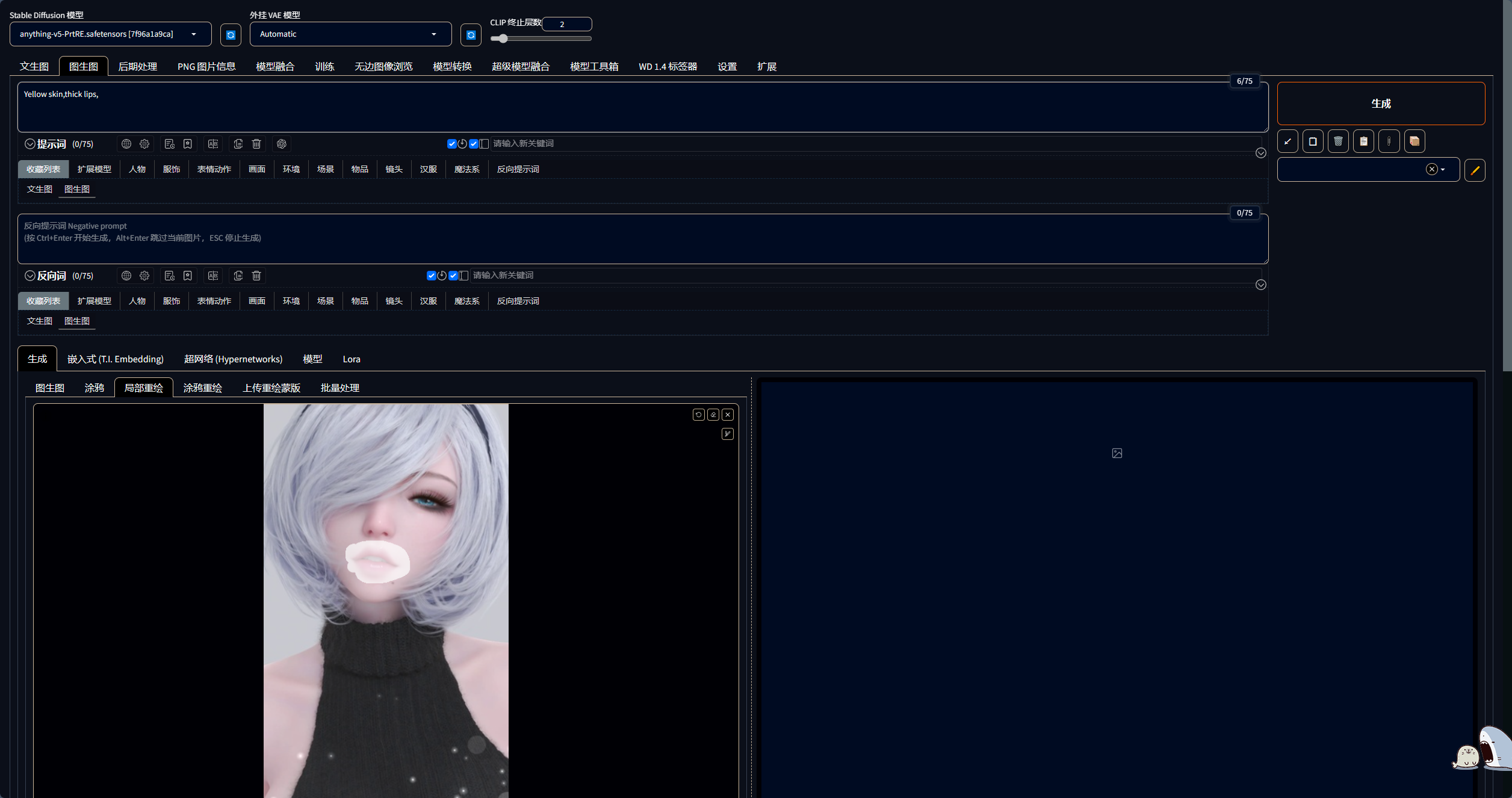Click the ChatGPT icon in 提示词 toolbar
The width and height of the screenshot is (1512, 798).
[281, 144]
